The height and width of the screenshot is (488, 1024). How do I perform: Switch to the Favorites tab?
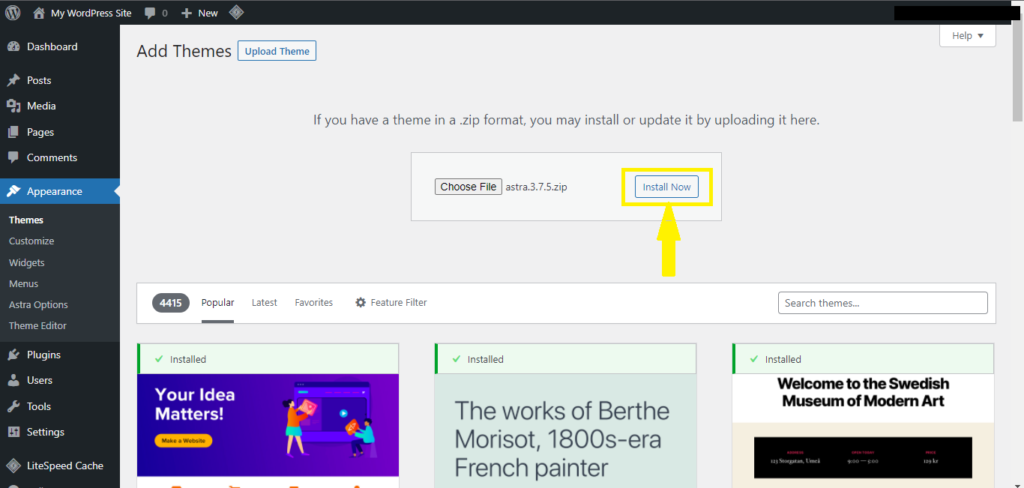tap(313, 302)
